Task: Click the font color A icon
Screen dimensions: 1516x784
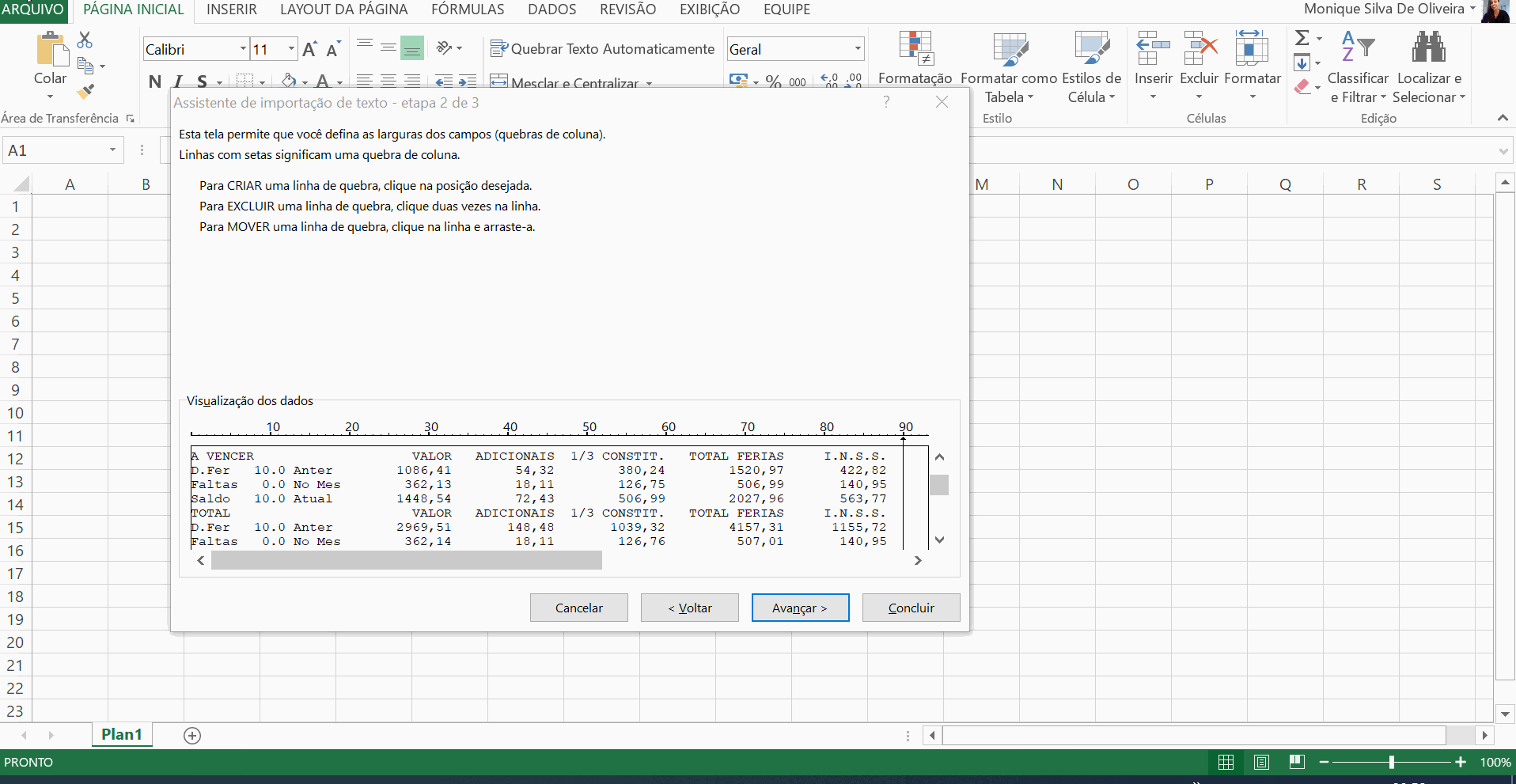Action: coord(322,81)
